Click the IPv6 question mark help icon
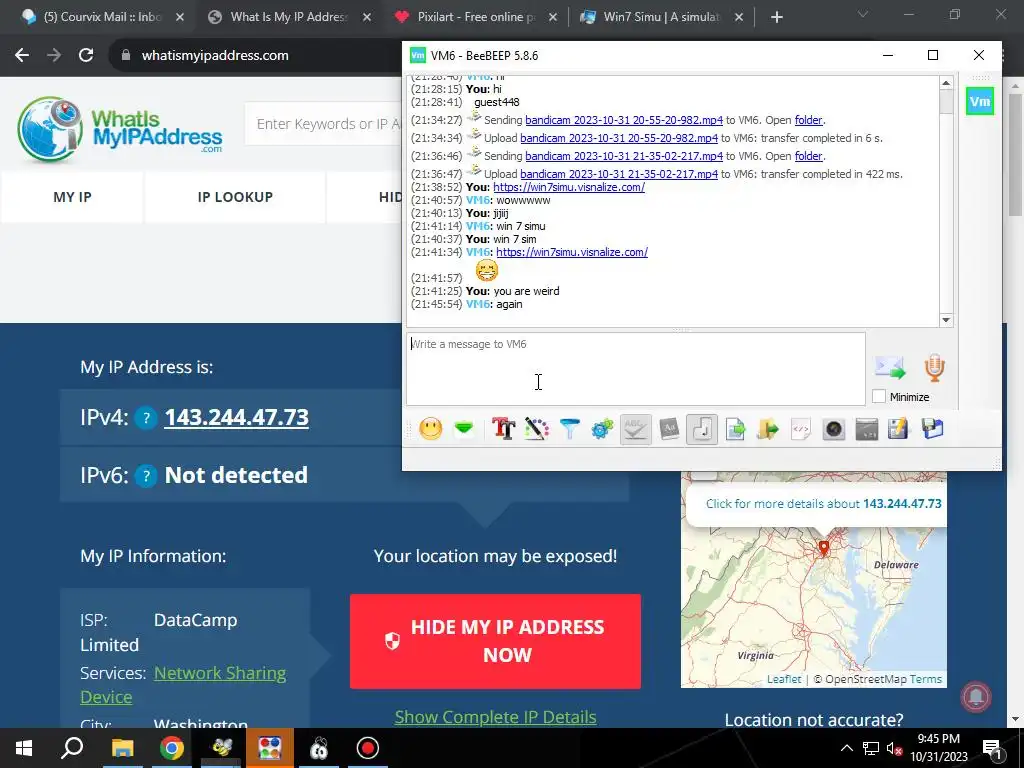1024x768 pixels. point(146,476)
